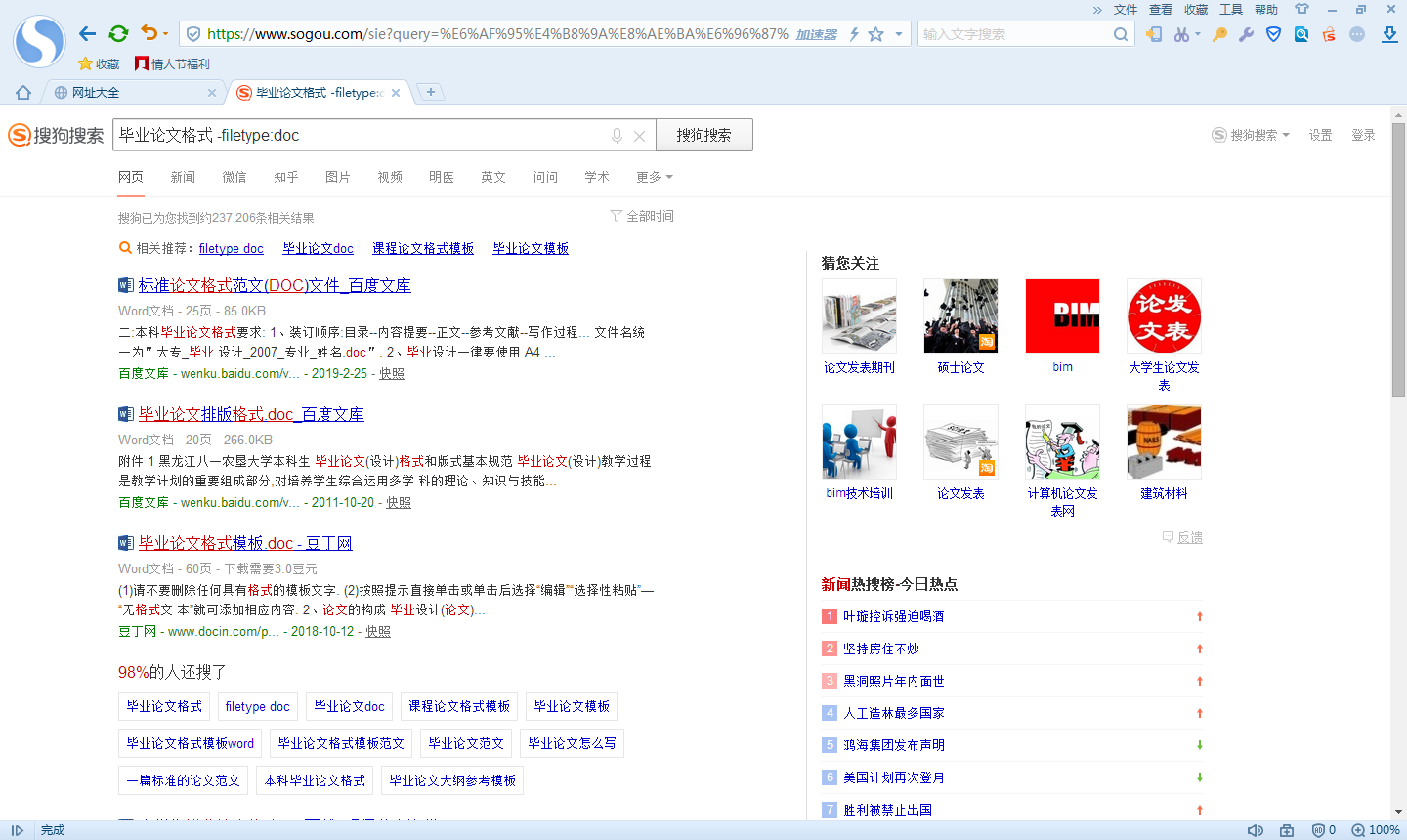Click the Sogou search logo on the page

pyautogui.click(x=56, y=135)
